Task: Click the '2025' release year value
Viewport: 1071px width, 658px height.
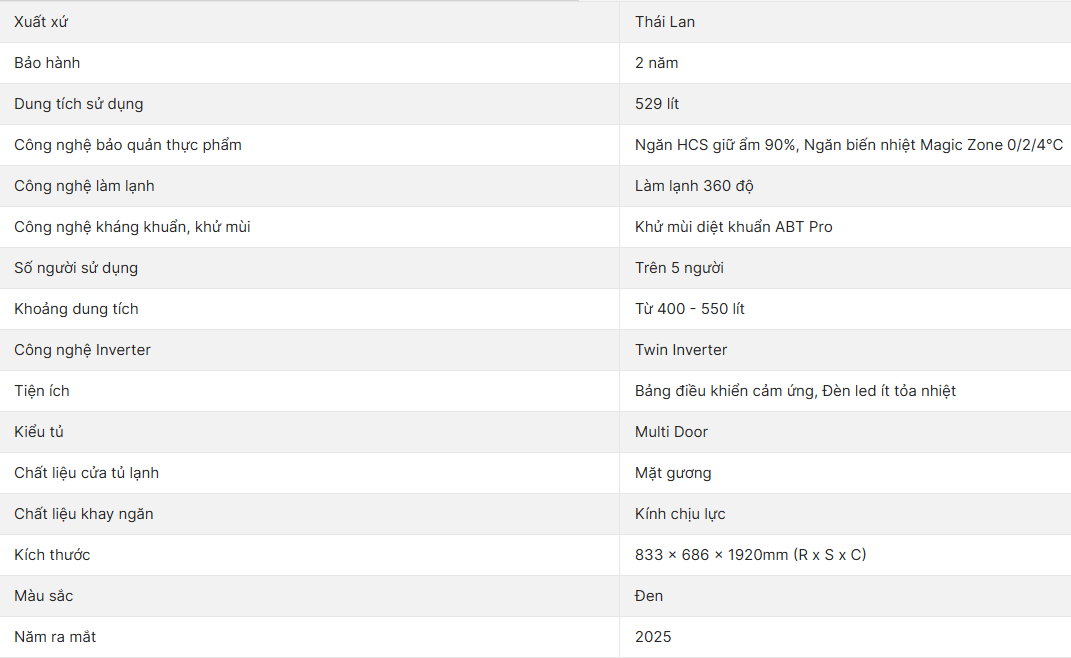Action: [653, 637]
